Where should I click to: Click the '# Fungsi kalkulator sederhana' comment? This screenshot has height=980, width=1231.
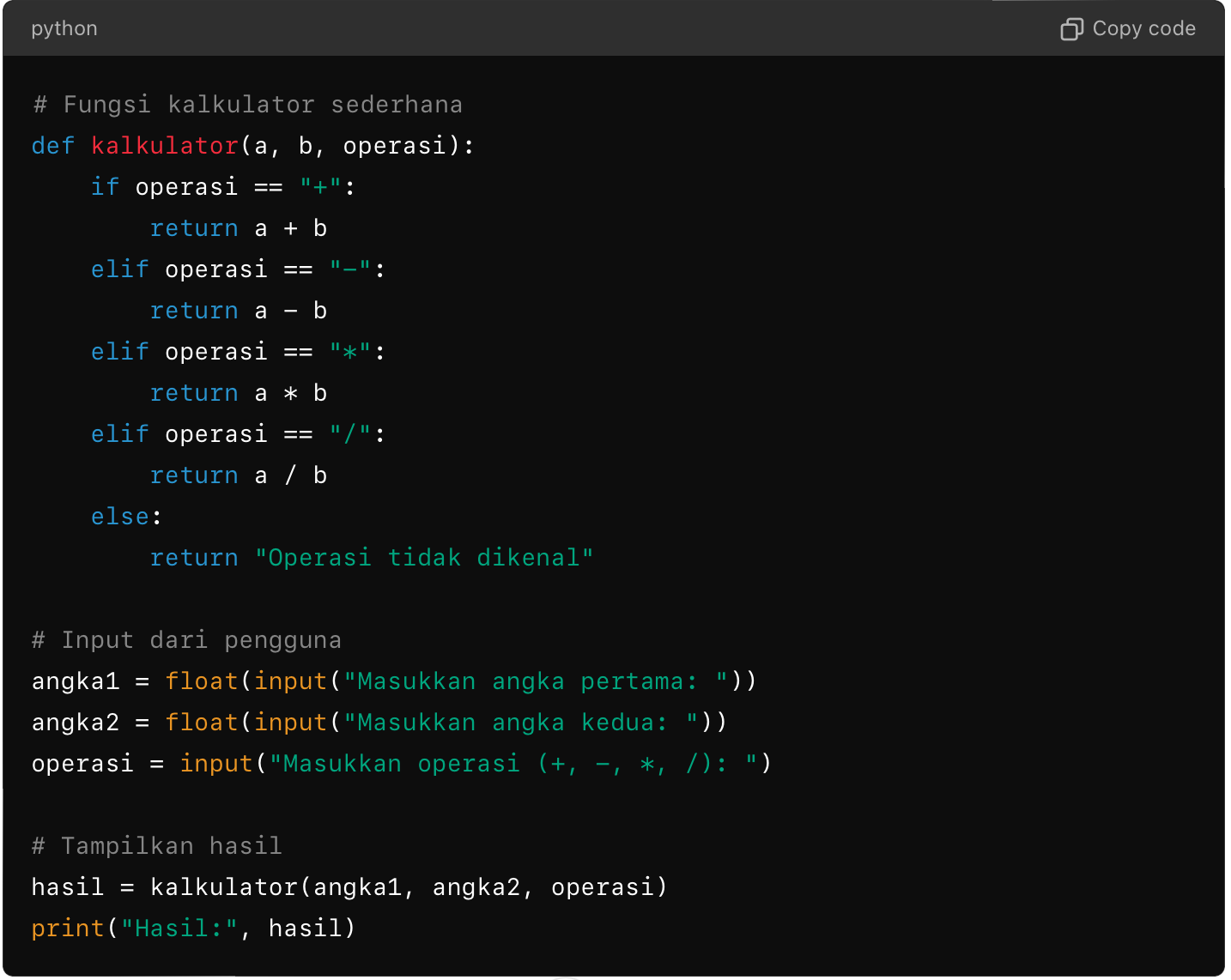click(x=247, y=105)
